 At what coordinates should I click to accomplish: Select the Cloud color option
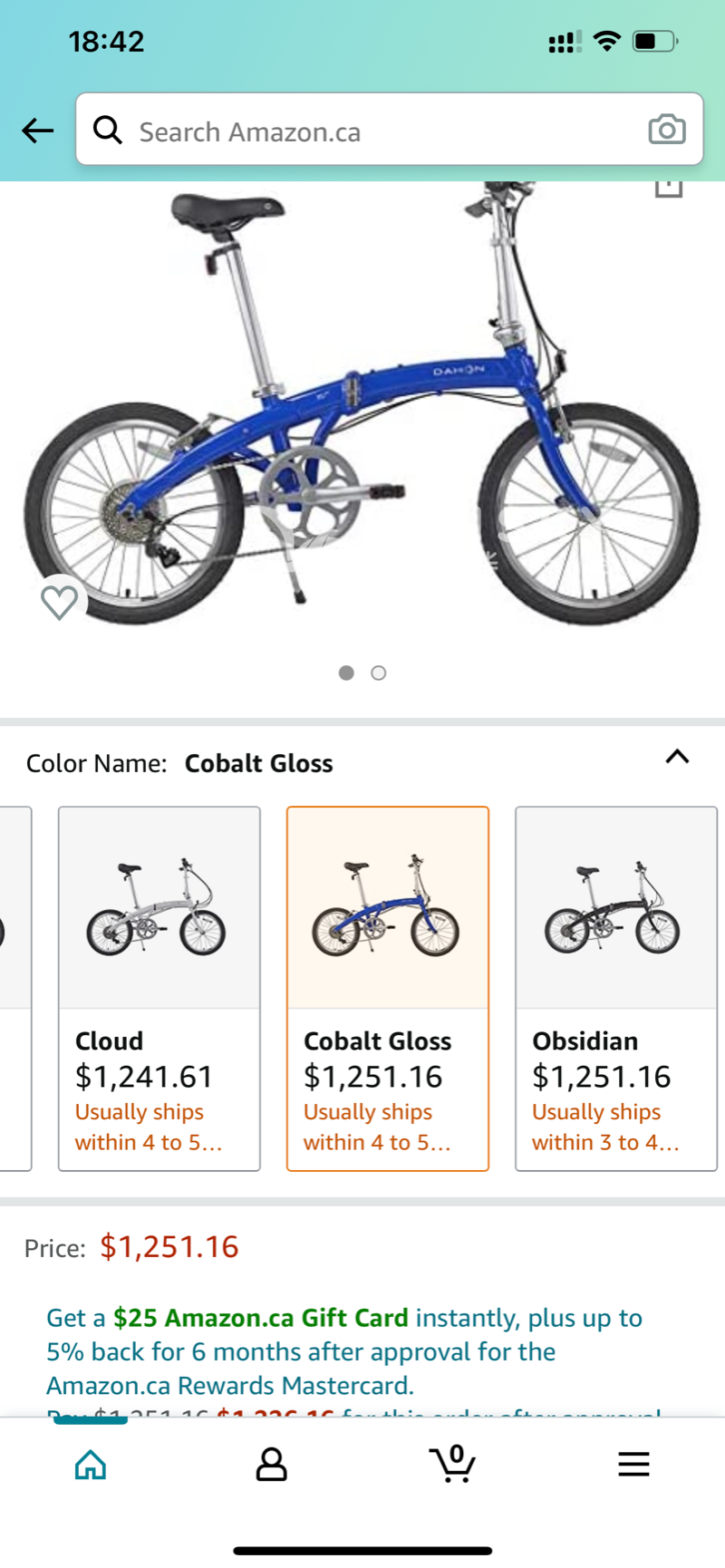pos(159,988)
